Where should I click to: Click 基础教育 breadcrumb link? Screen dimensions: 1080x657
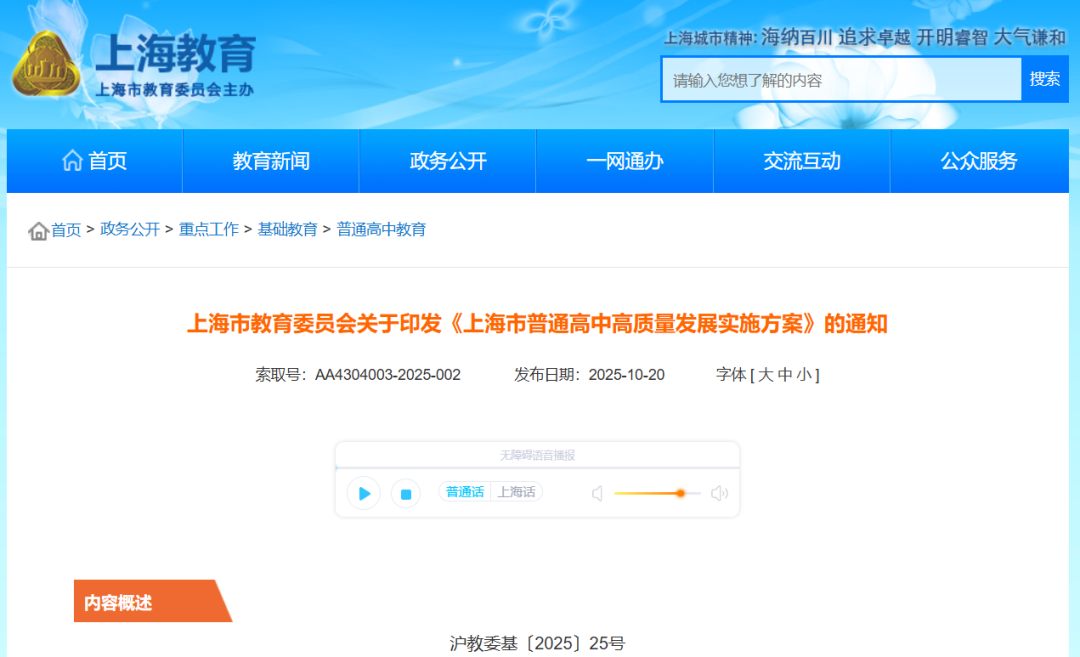[287, 229]
